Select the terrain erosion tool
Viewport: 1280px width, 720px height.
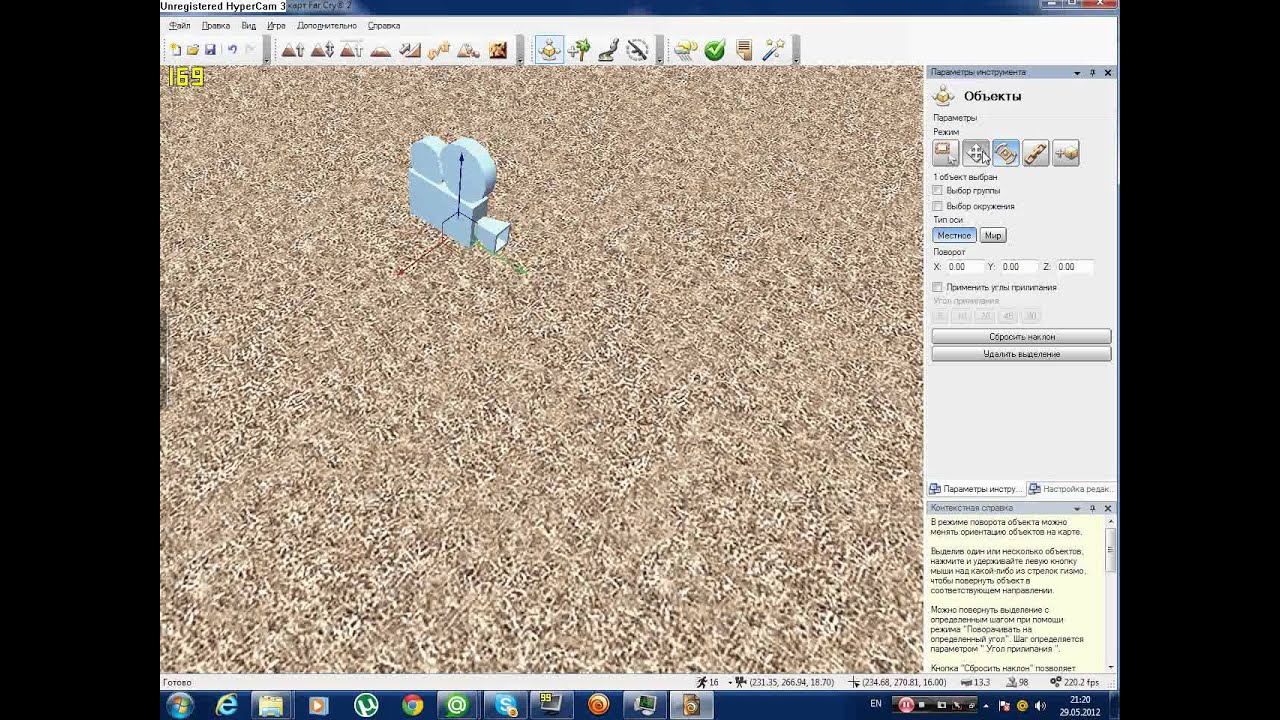pos(468,50)
